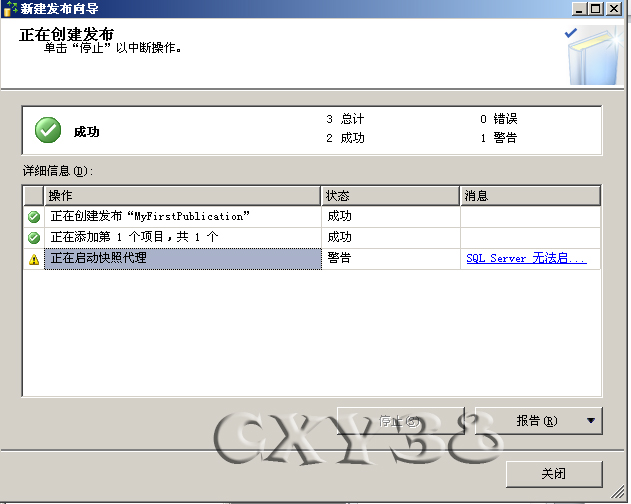631x504 pixels.
Task: Click yellow warning icon beside 正在启动快照代理
Action: tap(34, 259)
